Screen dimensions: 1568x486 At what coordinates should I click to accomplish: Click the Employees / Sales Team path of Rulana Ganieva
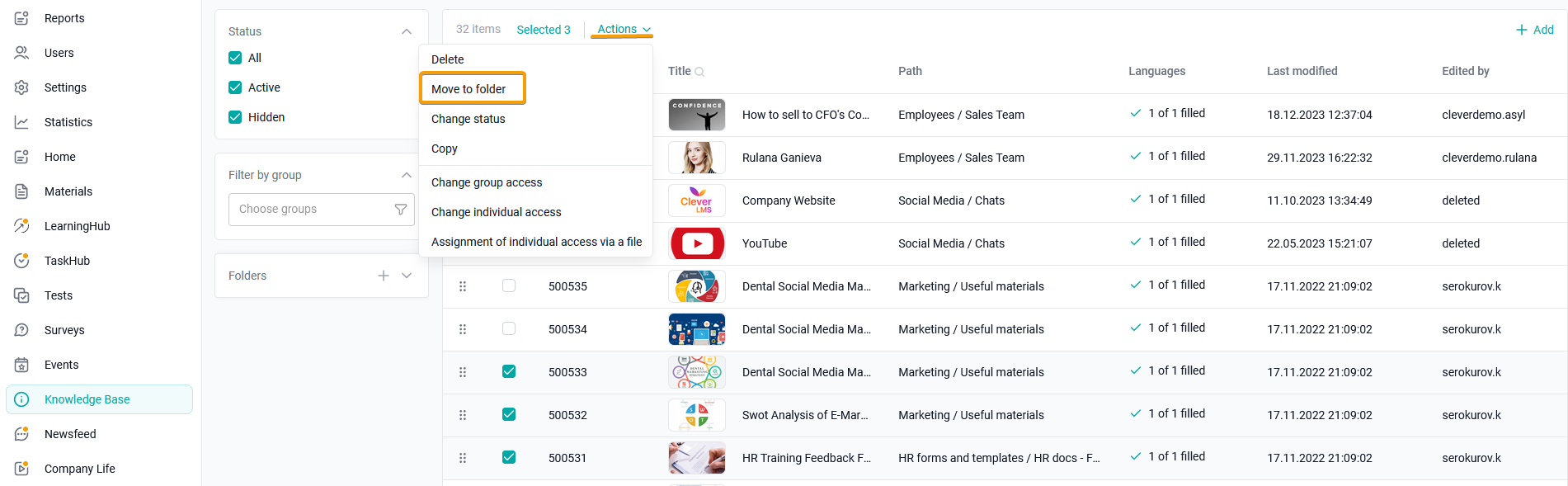tap(961, 158)
